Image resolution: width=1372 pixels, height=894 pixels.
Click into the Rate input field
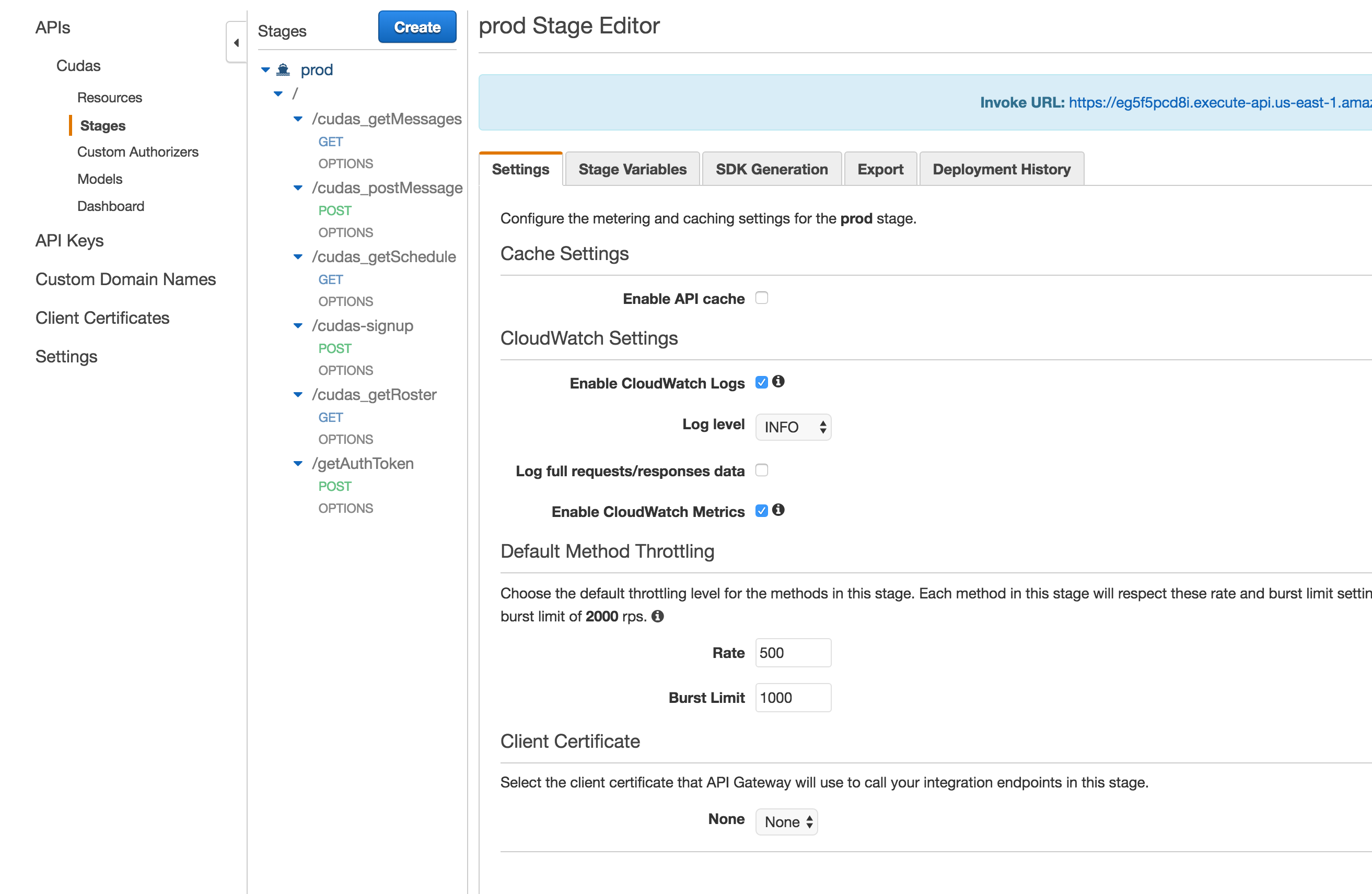[793, 653]
